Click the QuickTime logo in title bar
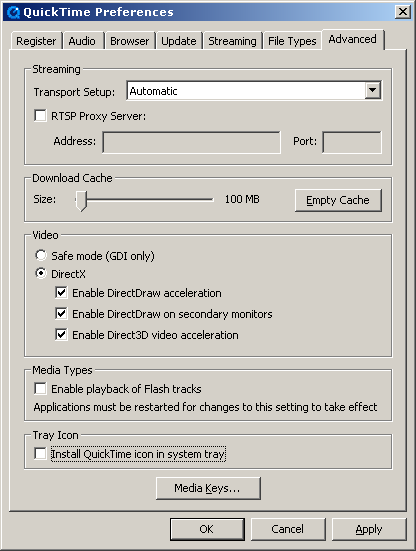 coord(13,12)
